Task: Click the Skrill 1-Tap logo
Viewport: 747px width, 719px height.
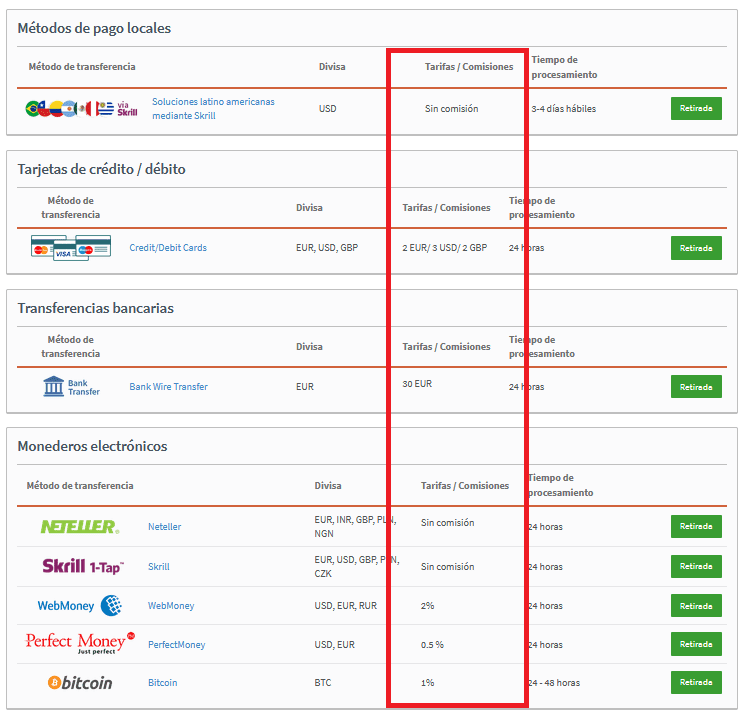Action: (x=83, y=566)
